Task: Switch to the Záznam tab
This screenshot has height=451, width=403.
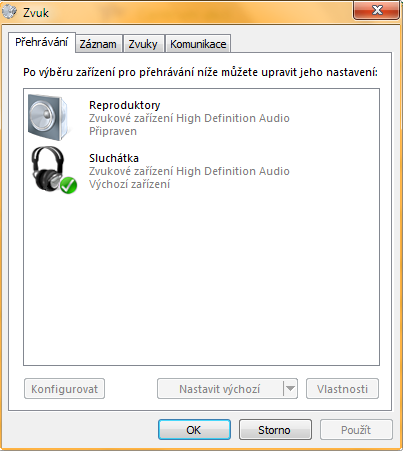Action: [x=98, y=44]
